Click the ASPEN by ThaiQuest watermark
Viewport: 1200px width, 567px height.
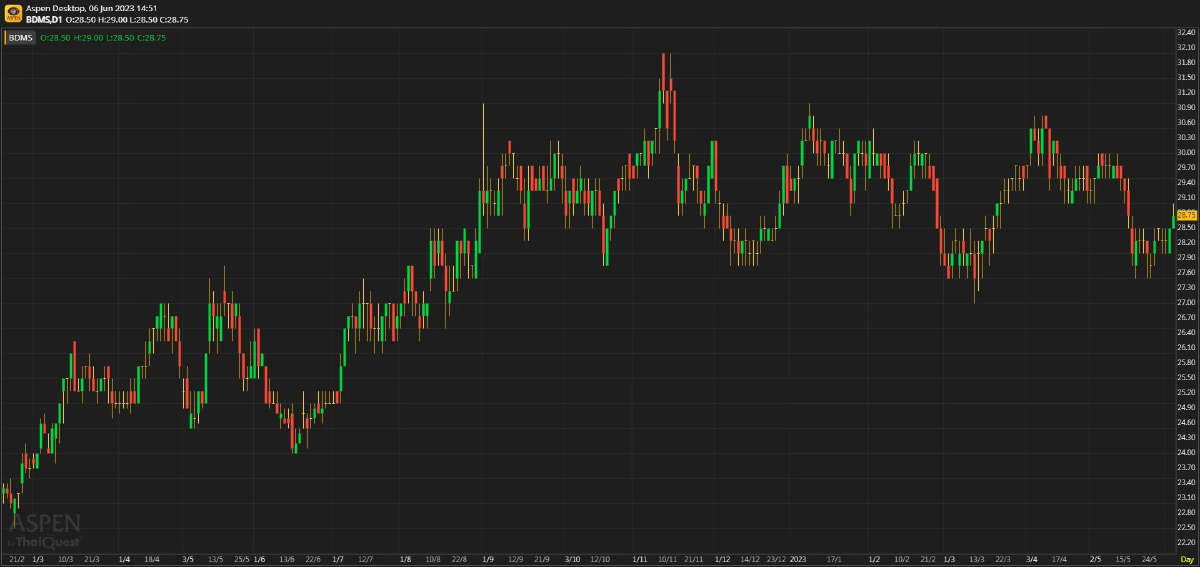pos(44,528)
